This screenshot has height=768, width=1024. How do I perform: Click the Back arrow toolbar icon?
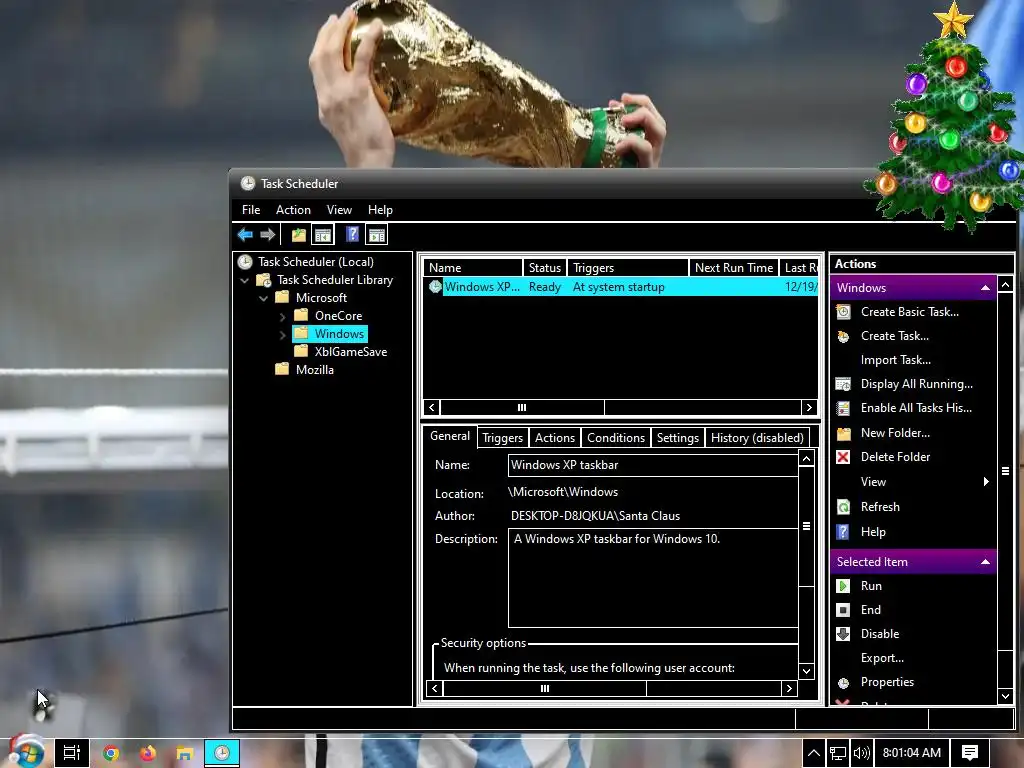pos(246,234)
